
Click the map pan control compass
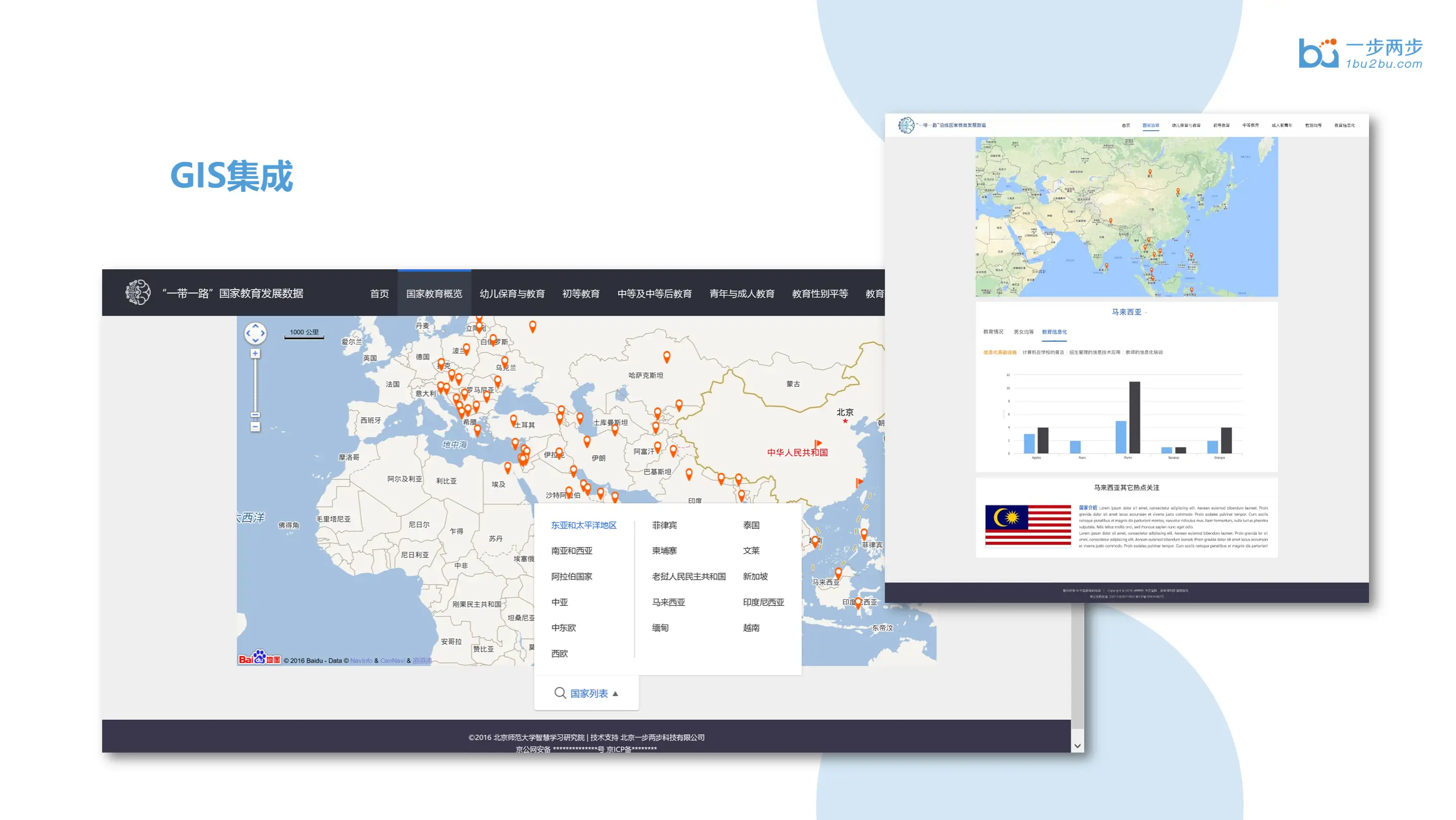pos(255,333)
